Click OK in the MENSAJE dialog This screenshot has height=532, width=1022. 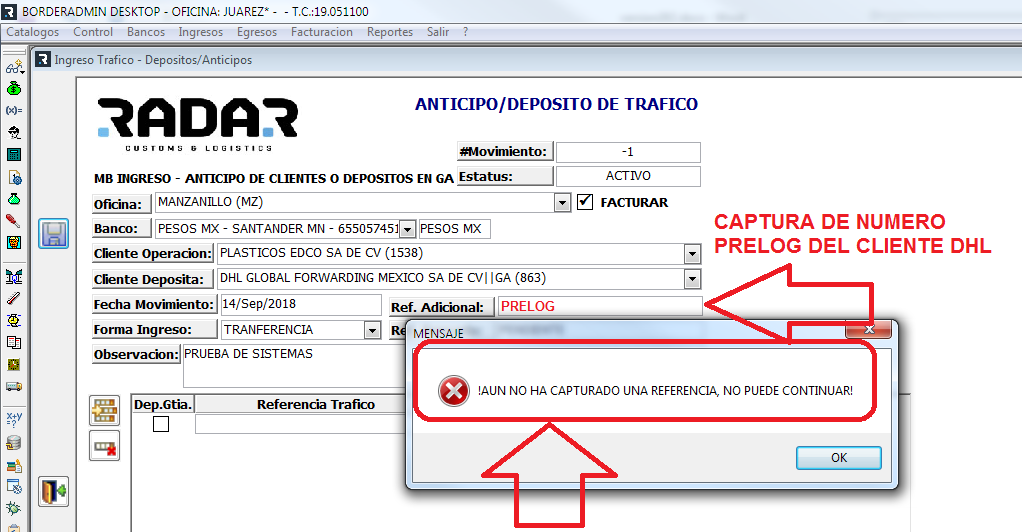(x=839, y=458)
